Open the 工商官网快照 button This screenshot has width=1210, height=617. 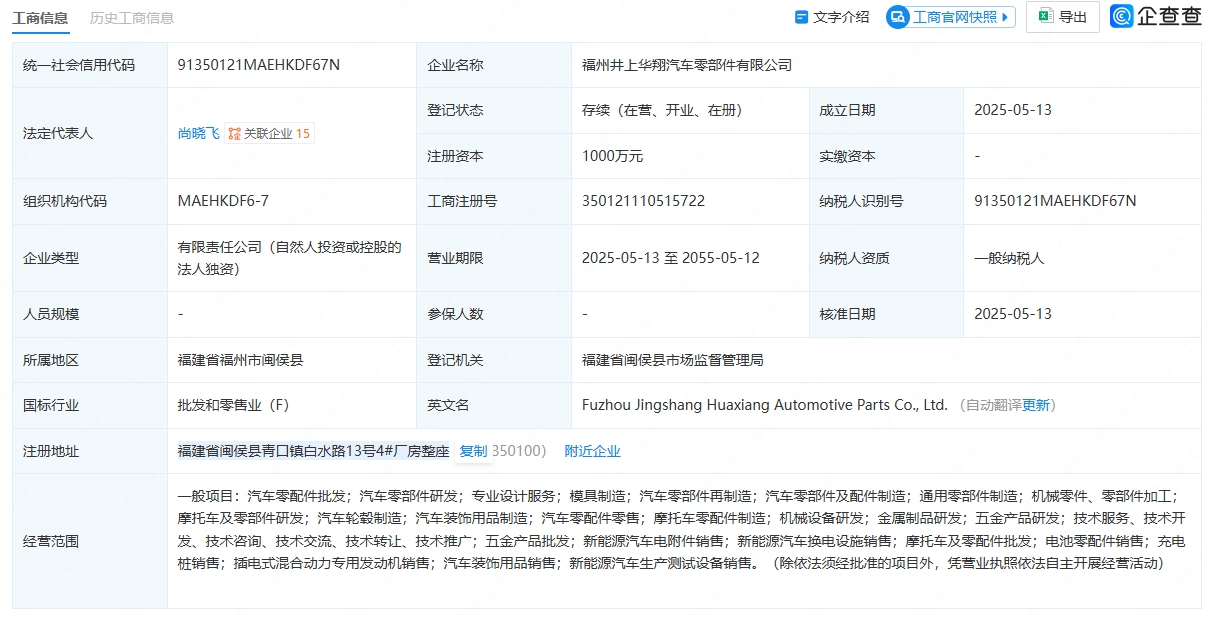pos(950,17)
